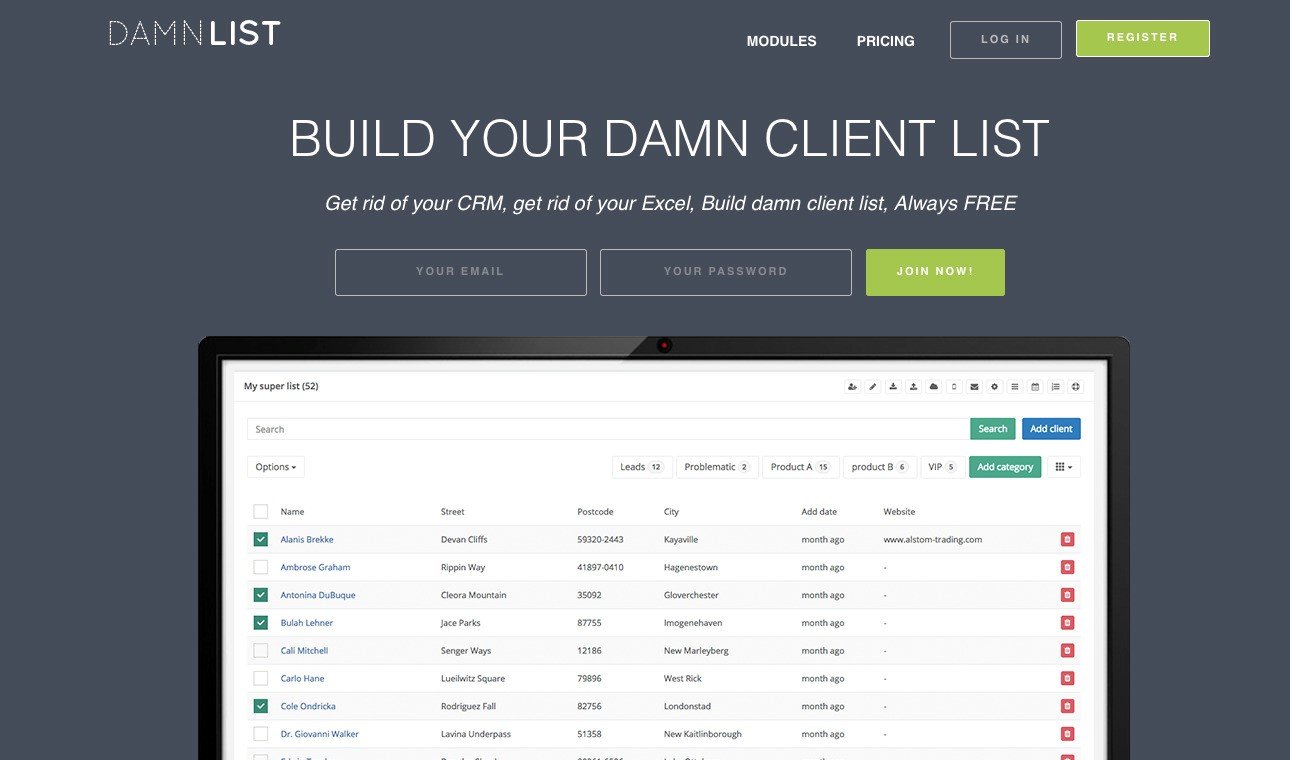This screenshot has height=760, width=1290.
Task: Delete the Cali Mitchell row with its trash icon
Action: click(1067, 650)
